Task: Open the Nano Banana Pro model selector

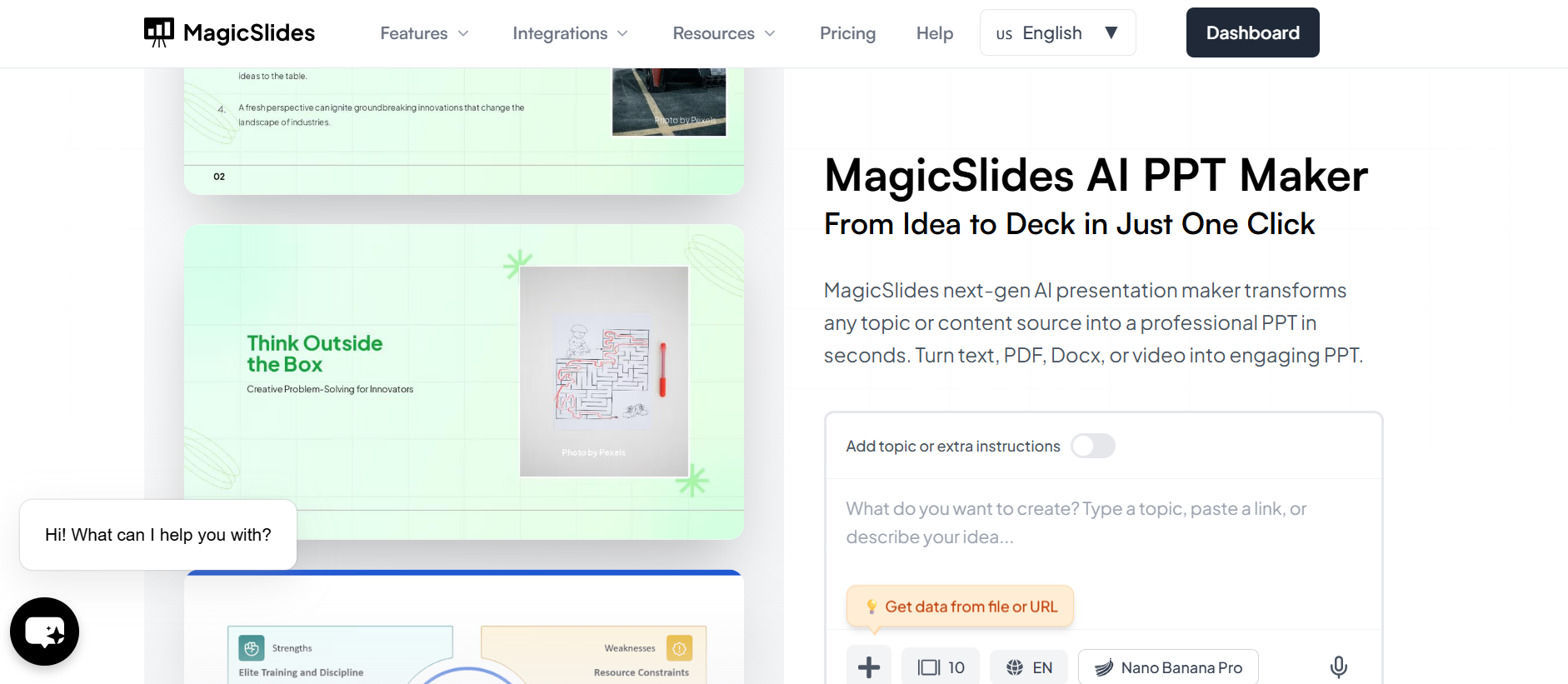Action: [x=1168, y=667]
